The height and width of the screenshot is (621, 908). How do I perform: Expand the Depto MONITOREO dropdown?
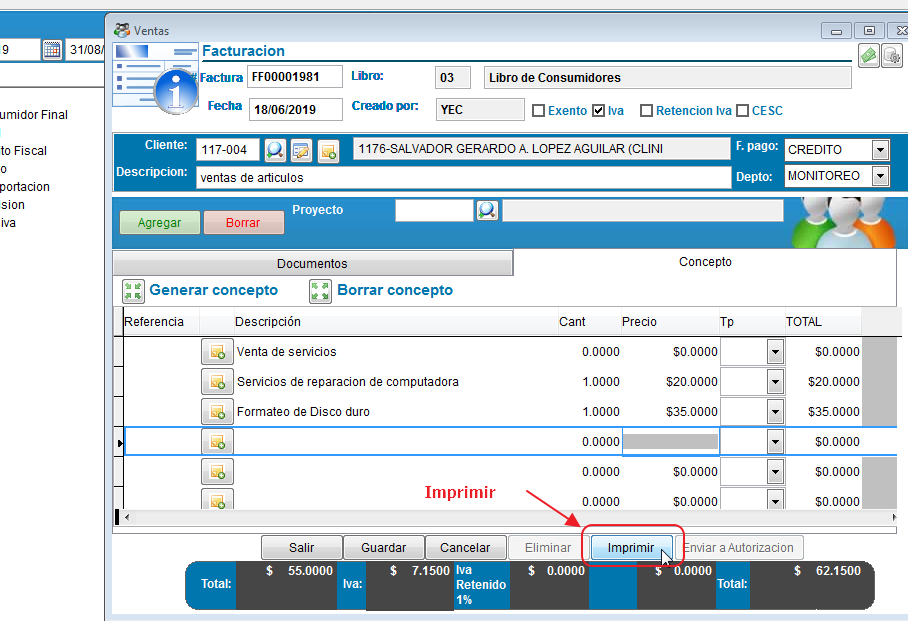click(880, 177)
